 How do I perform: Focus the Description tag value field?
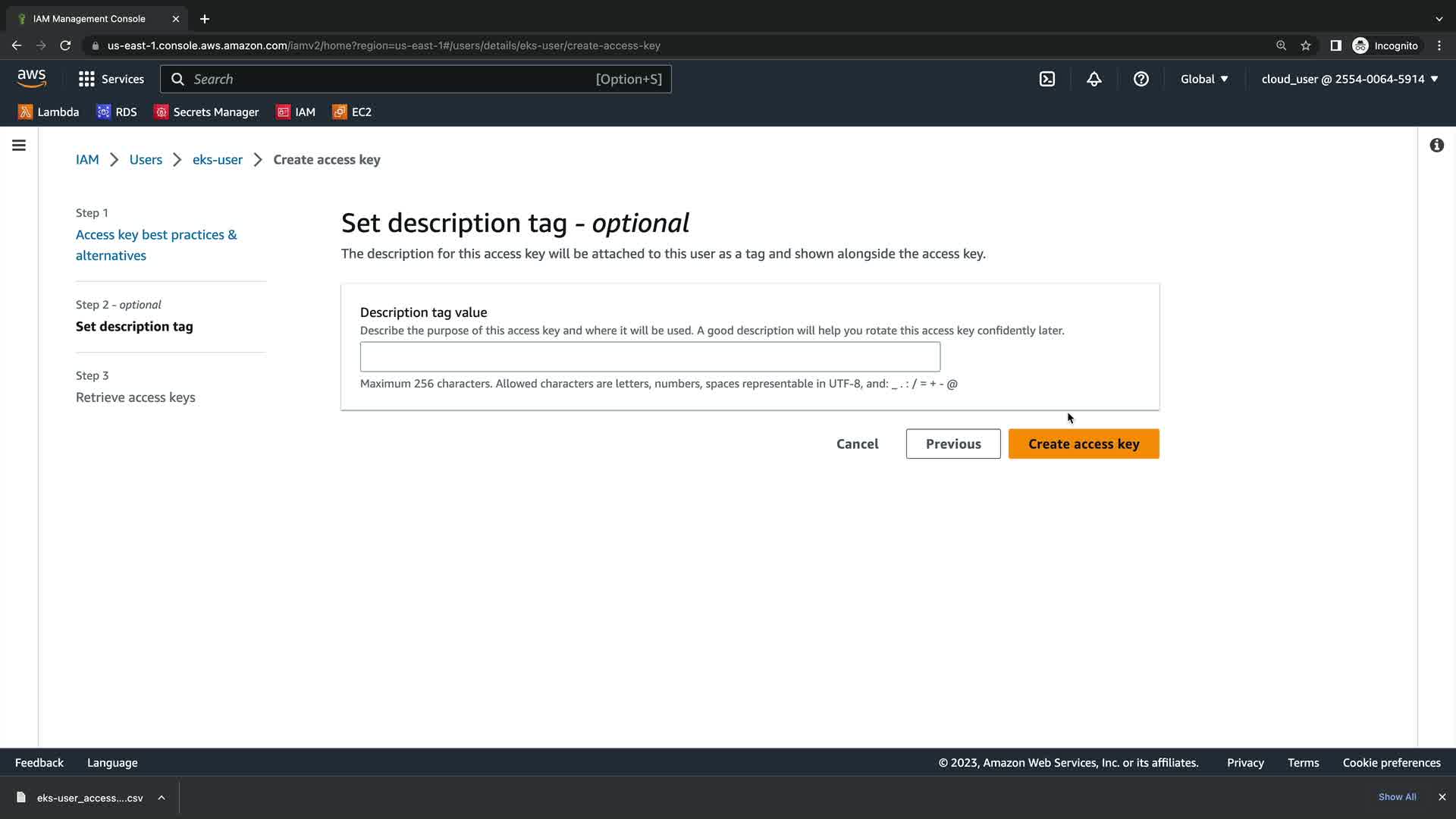pyautogui.click(x=649, y=356)
